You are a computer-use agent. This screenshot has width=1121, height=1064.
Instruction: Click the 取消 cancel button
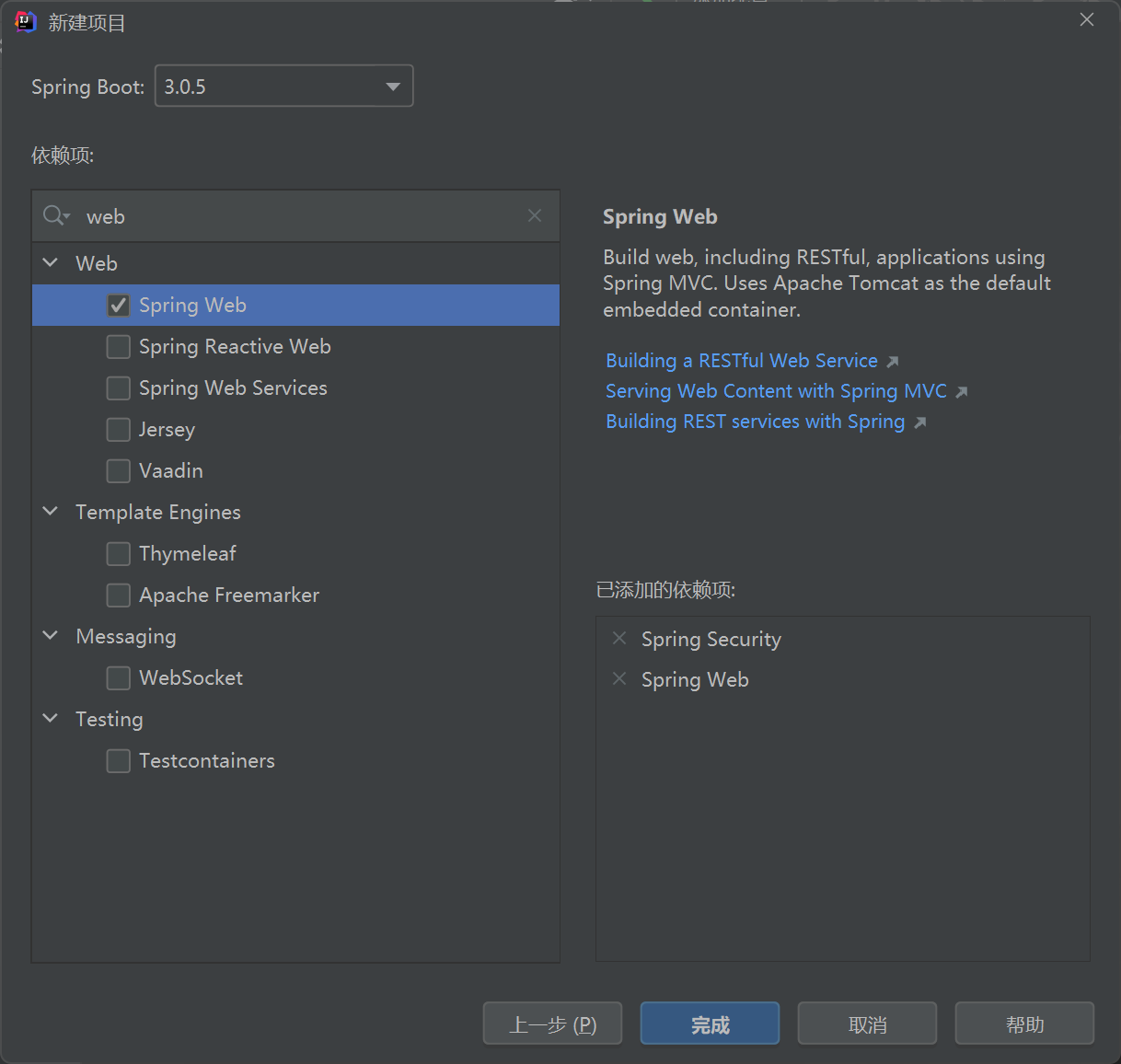point(867,1024)
